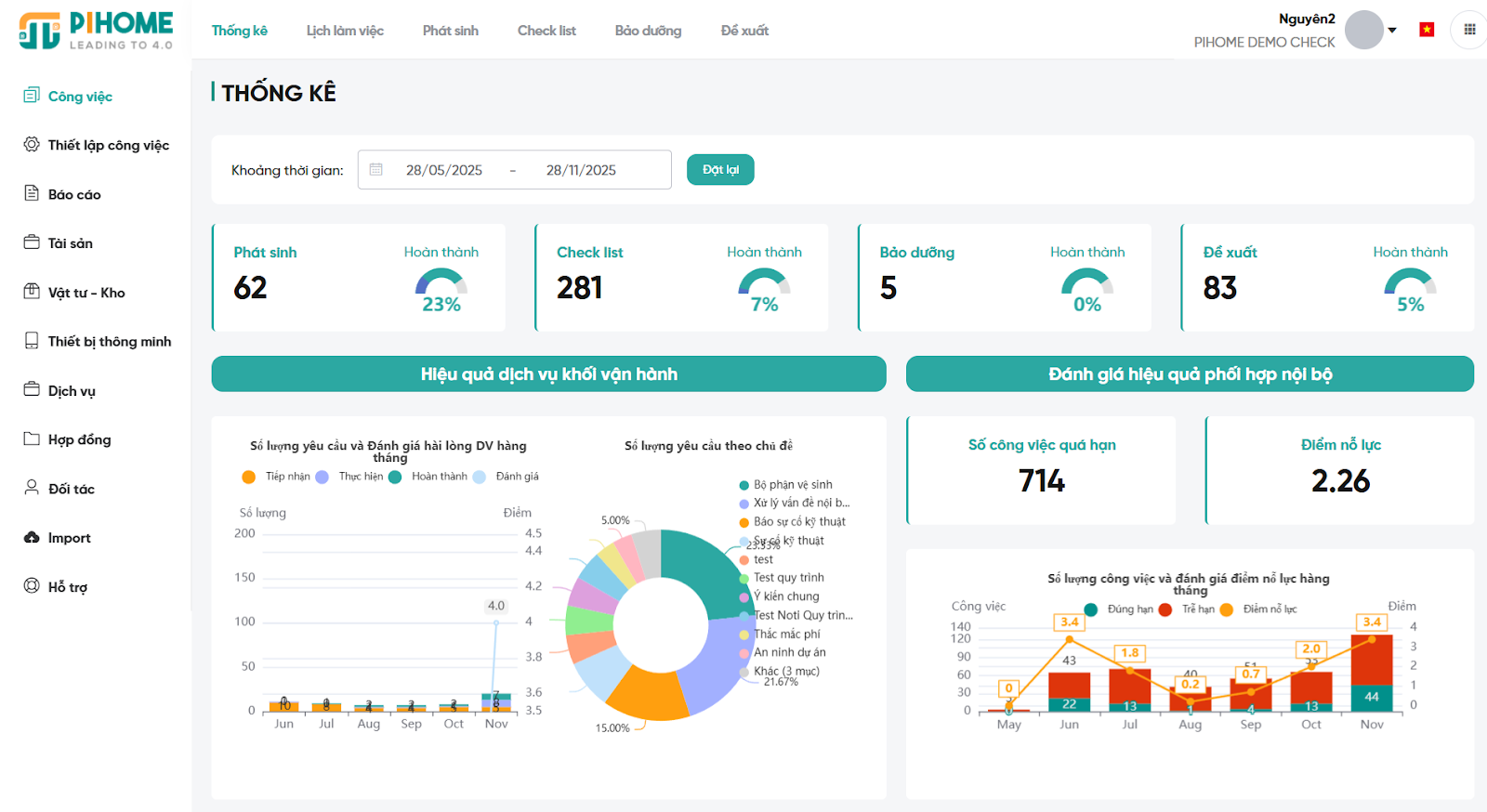Switch to Lịch làm việc tab

coord(345,31)
